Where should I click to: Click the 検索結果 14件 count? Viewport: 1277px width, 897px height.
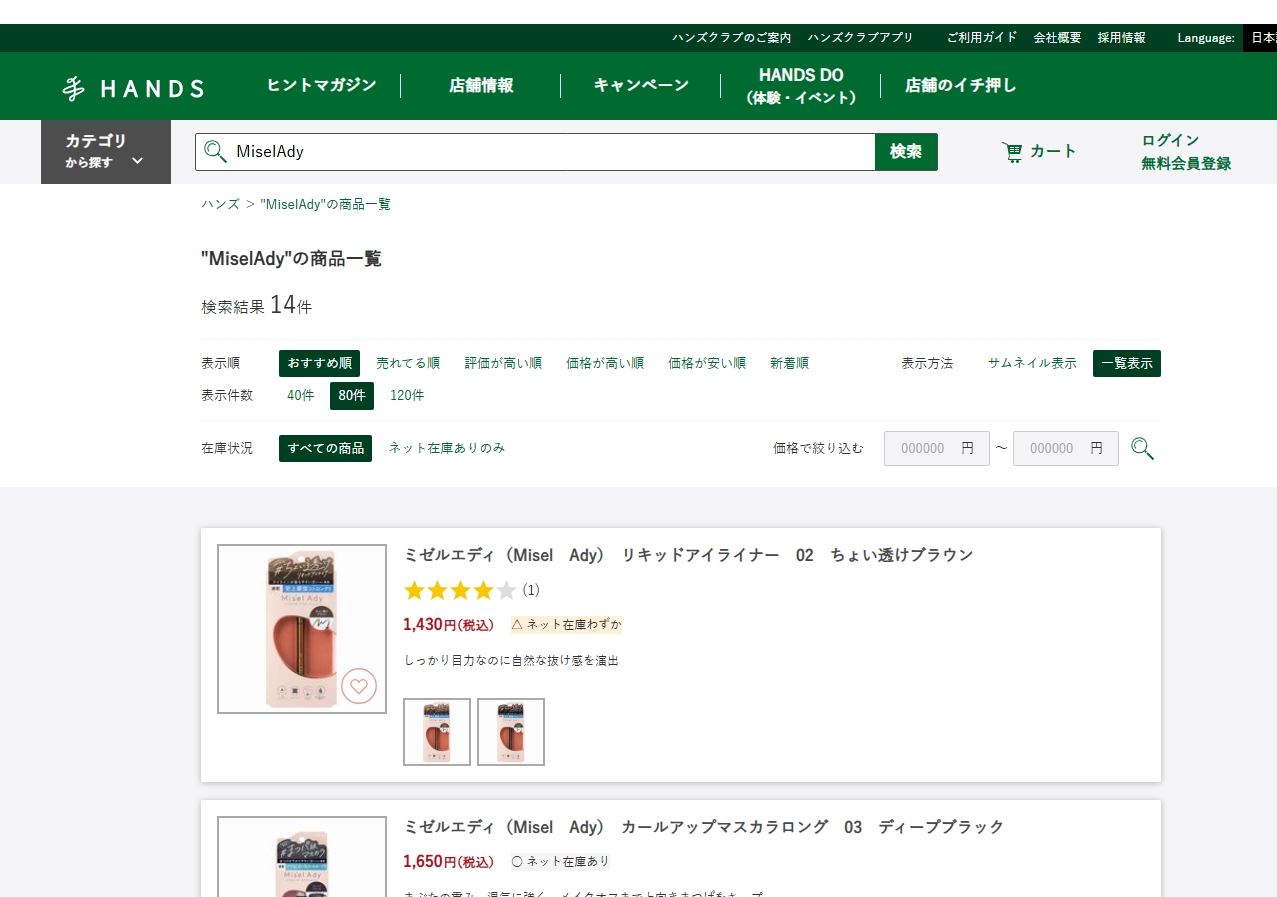[257, 305]
